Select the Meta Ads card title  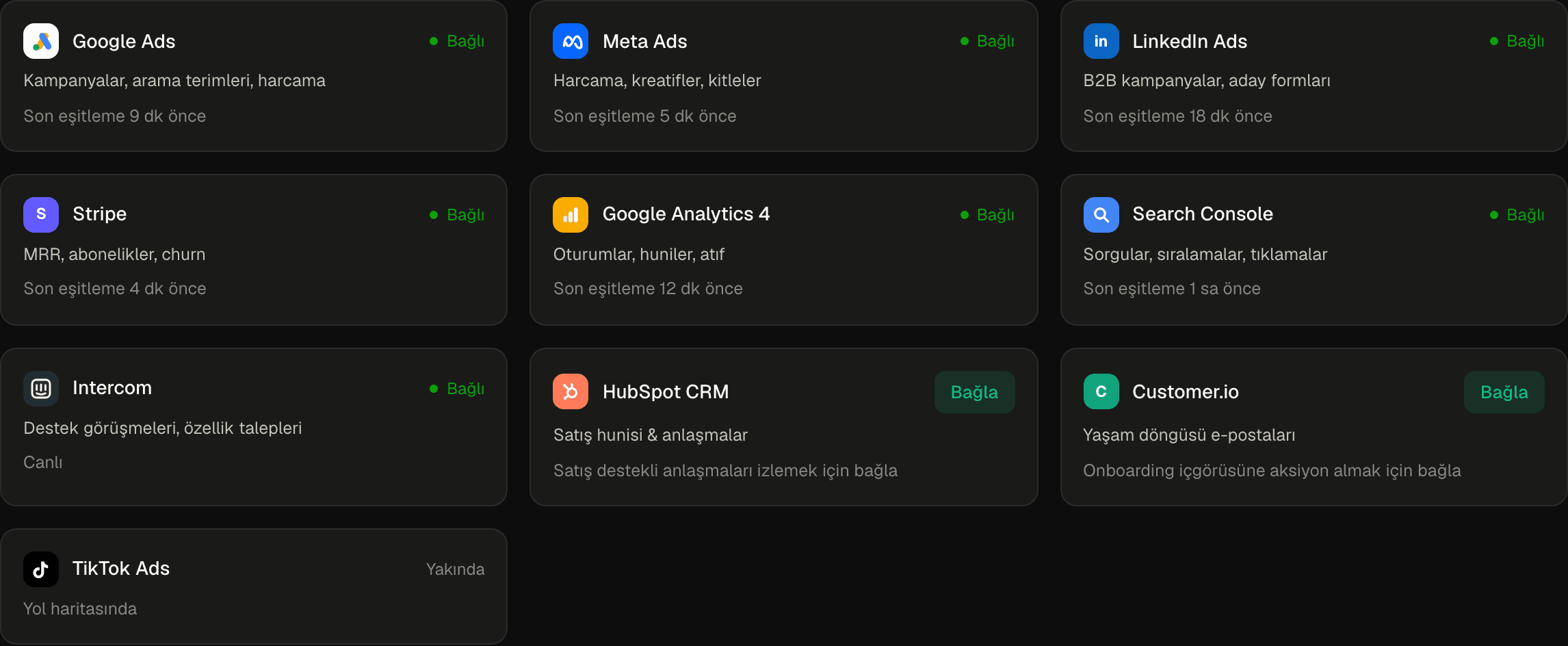[644, 42]
